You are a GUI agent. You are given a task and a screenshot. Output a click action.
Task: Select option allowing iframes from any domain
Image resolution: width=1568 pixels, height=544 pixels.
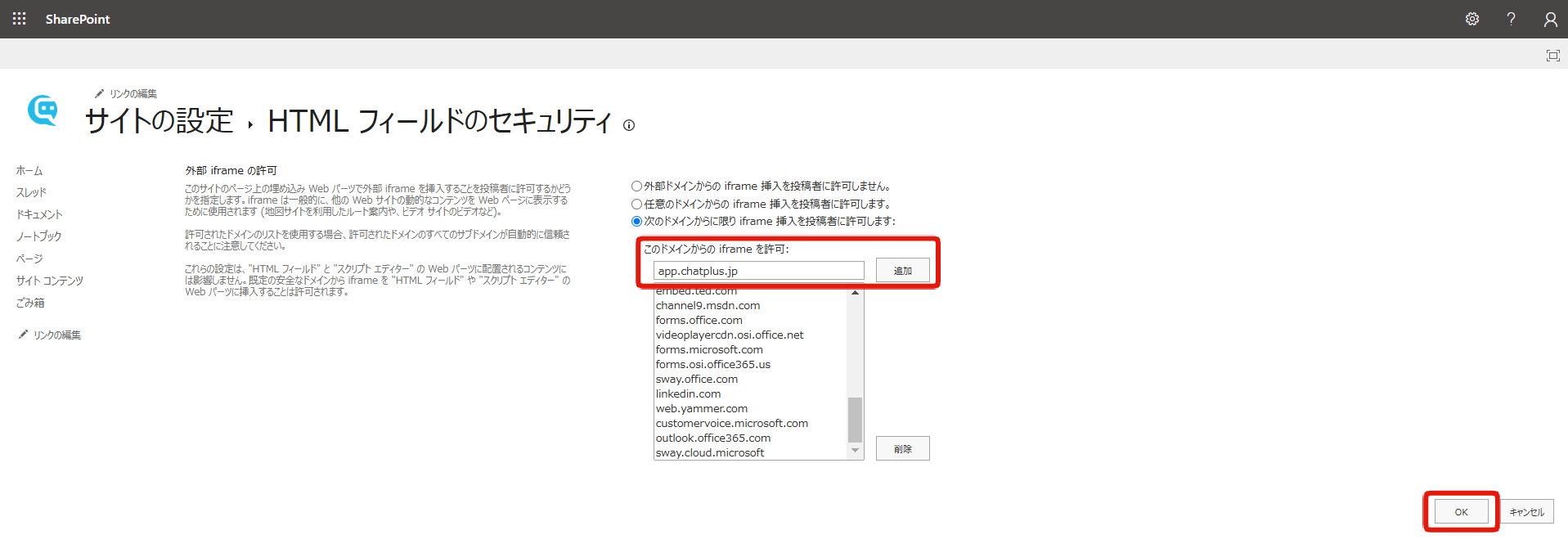coord(636,205)
